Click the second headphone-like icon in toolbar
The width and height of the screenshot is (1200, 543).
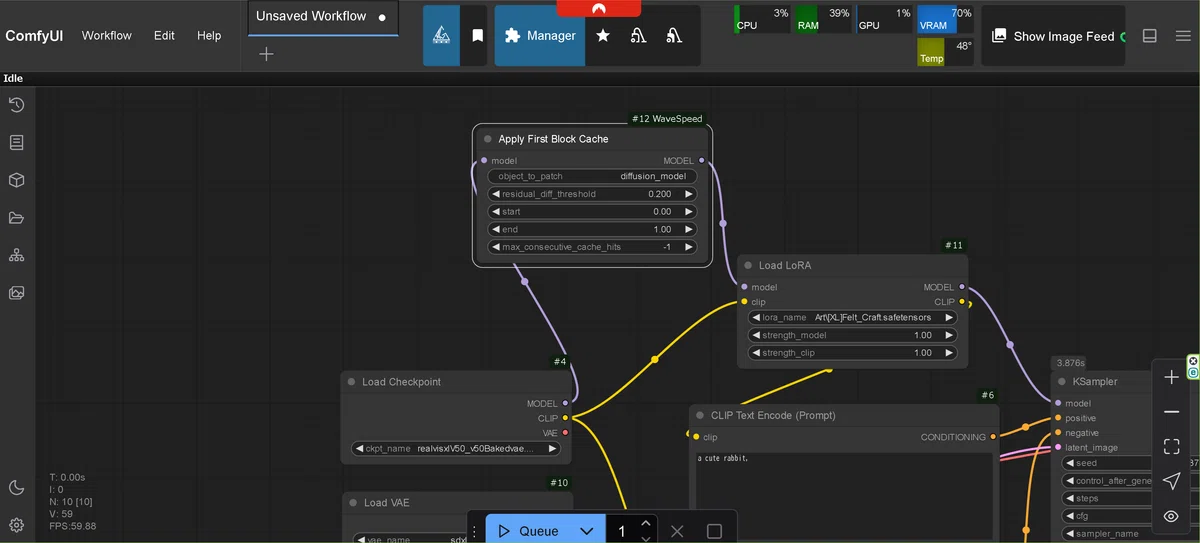point(674,36)
